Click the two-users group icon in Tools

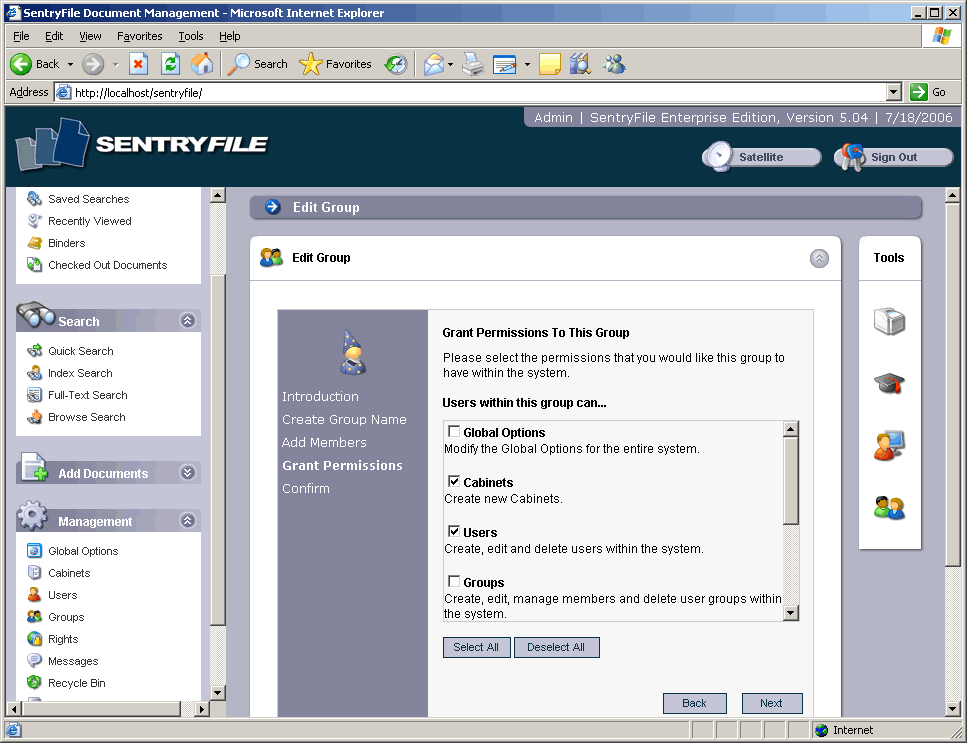tap(889, 508)
